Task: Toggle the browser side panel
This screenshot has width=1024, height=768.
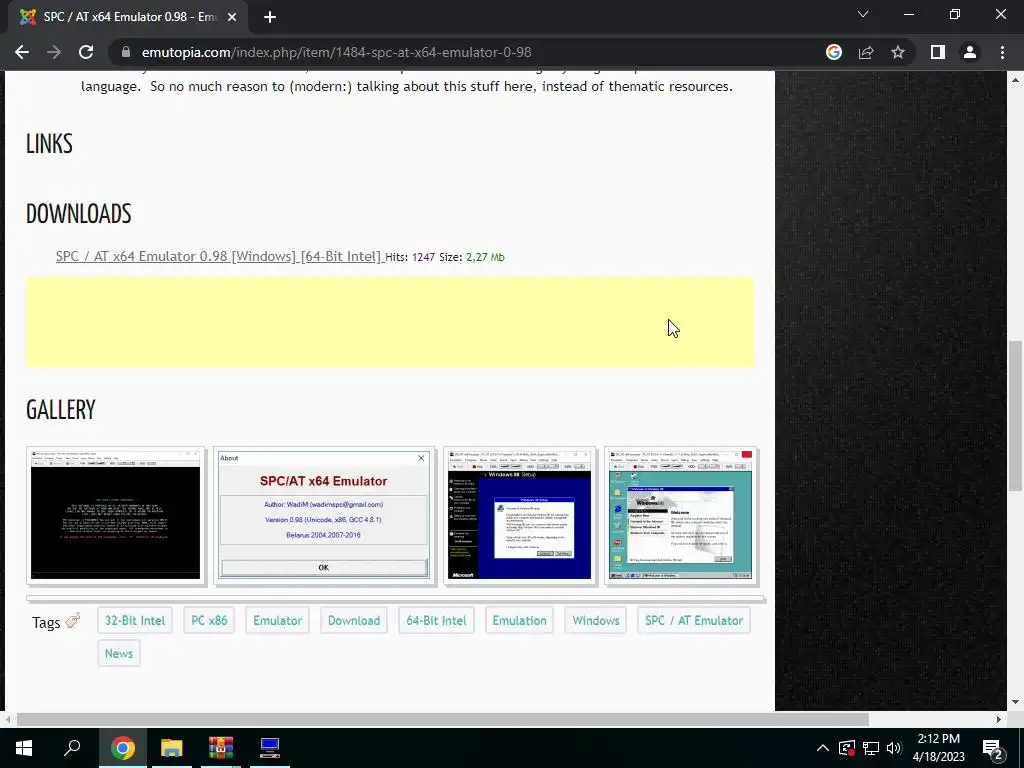Action: click(938, 52)
